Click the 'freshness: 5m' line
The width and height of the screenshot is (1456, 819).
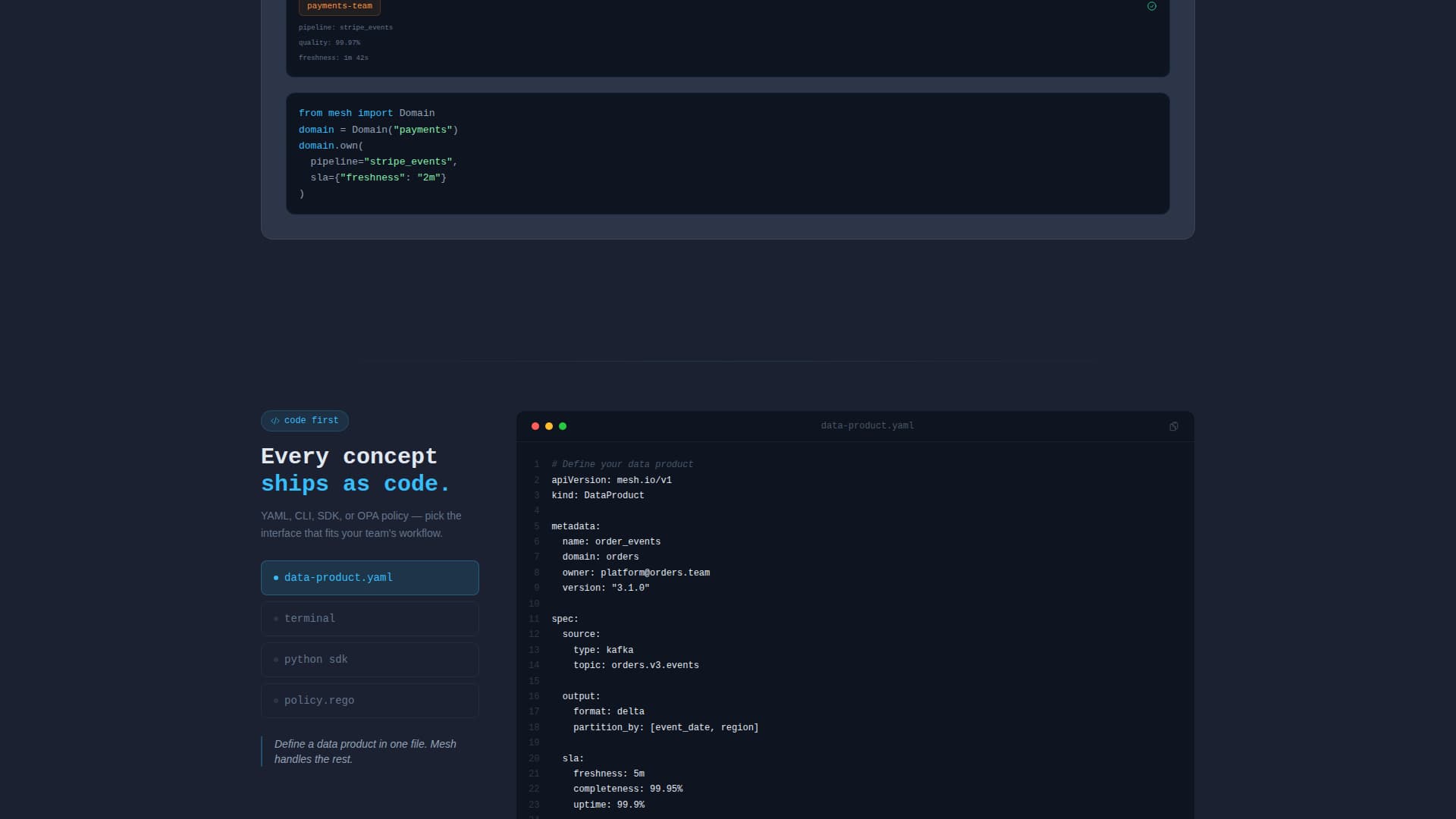coord(609,773)
